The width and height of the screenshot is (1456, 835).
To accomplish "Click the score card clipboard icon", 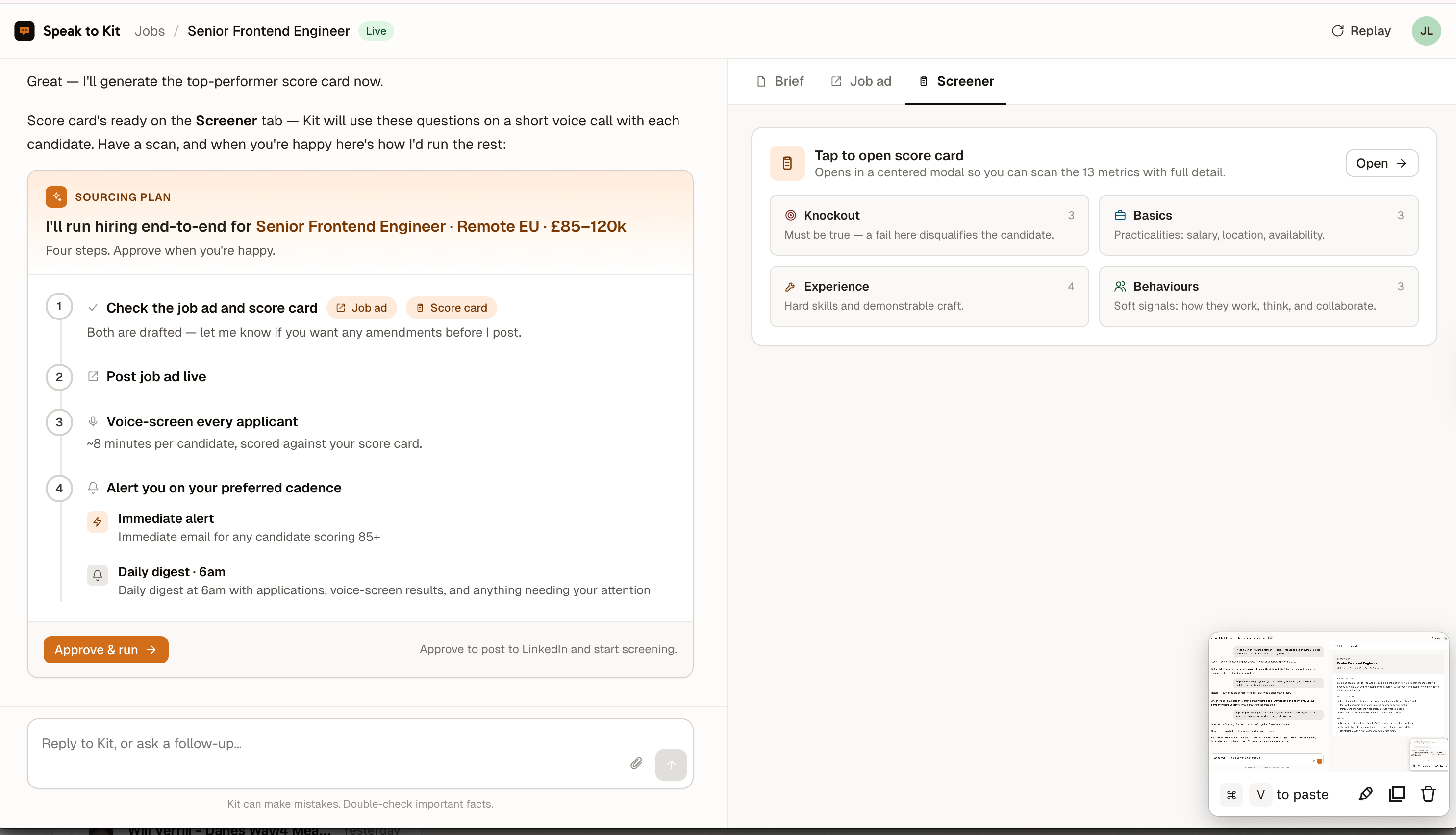I will (787, 164).
